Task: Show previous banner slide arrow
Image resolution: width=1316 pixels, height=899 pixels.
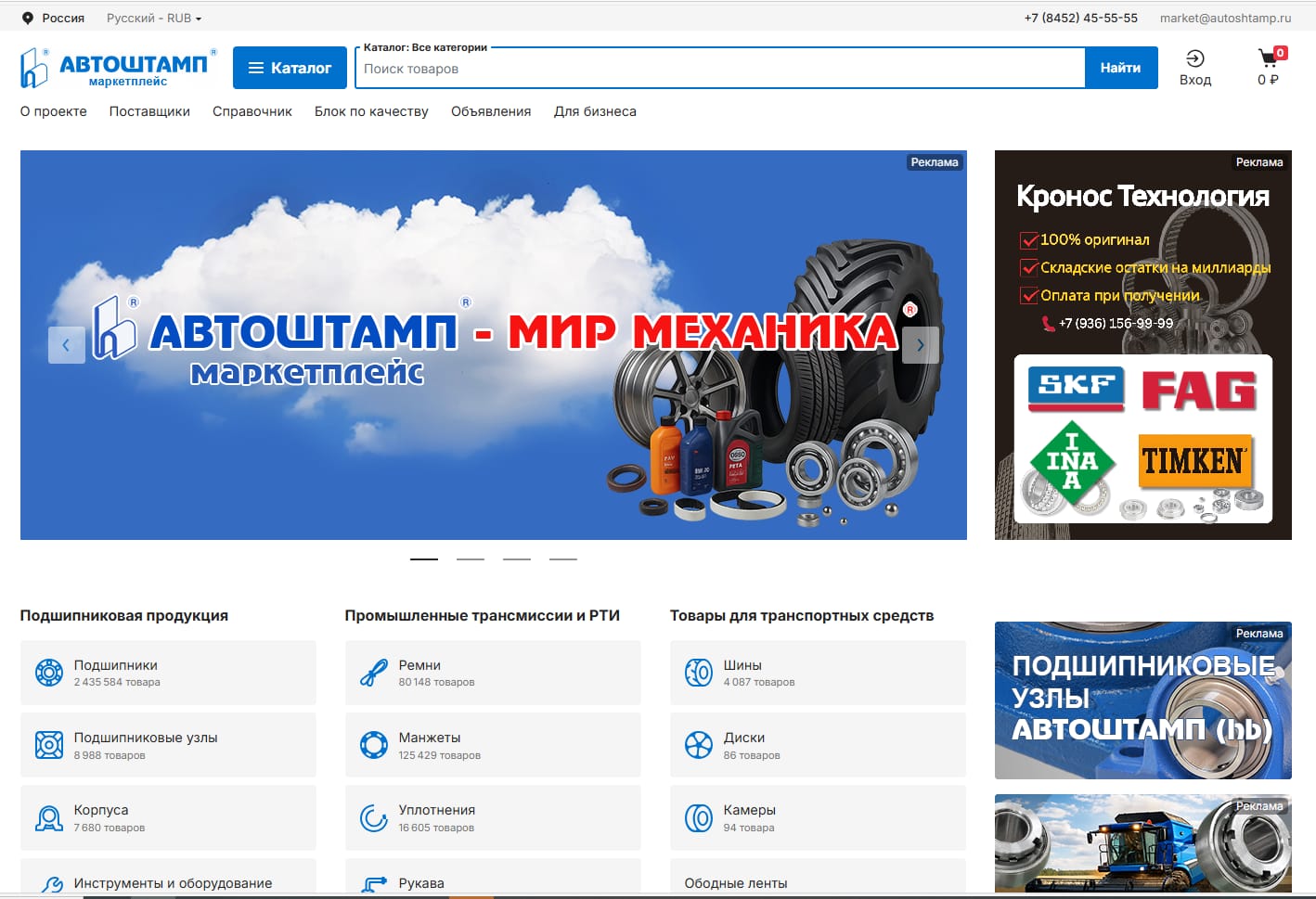Action: coord(66,345)
